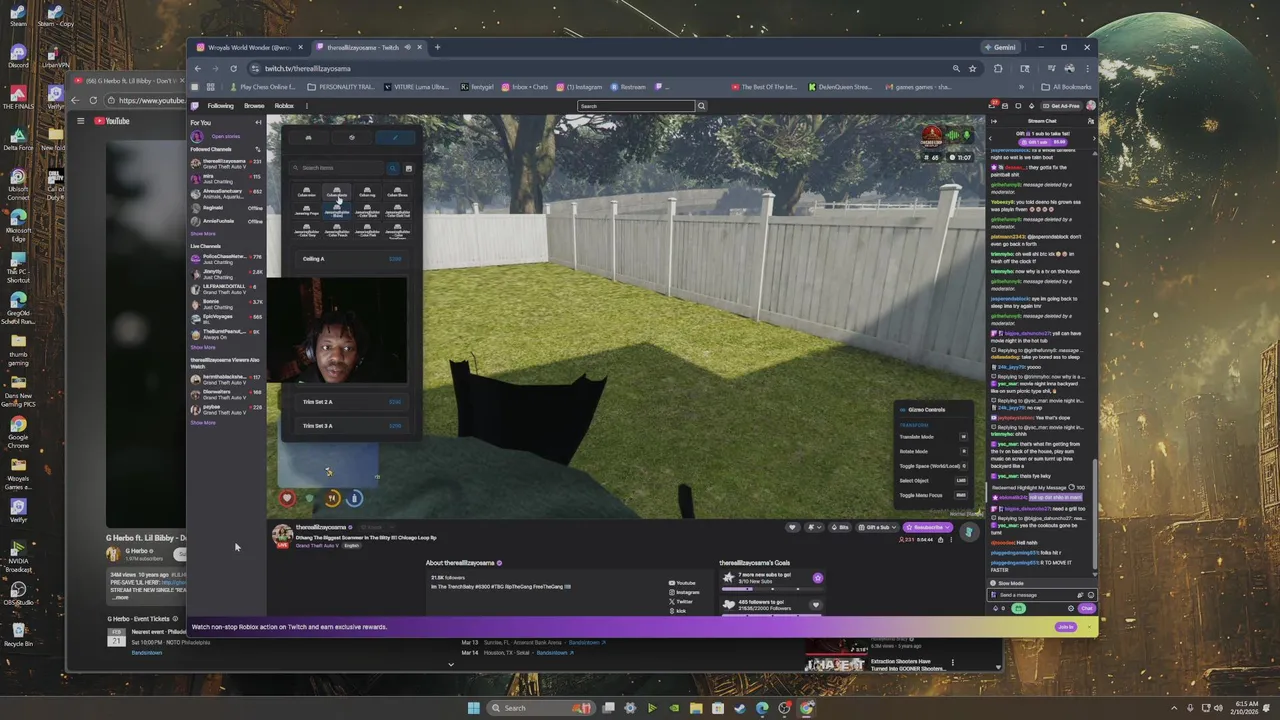Click the Get Ad-Free button

(x=1061, y=106)
